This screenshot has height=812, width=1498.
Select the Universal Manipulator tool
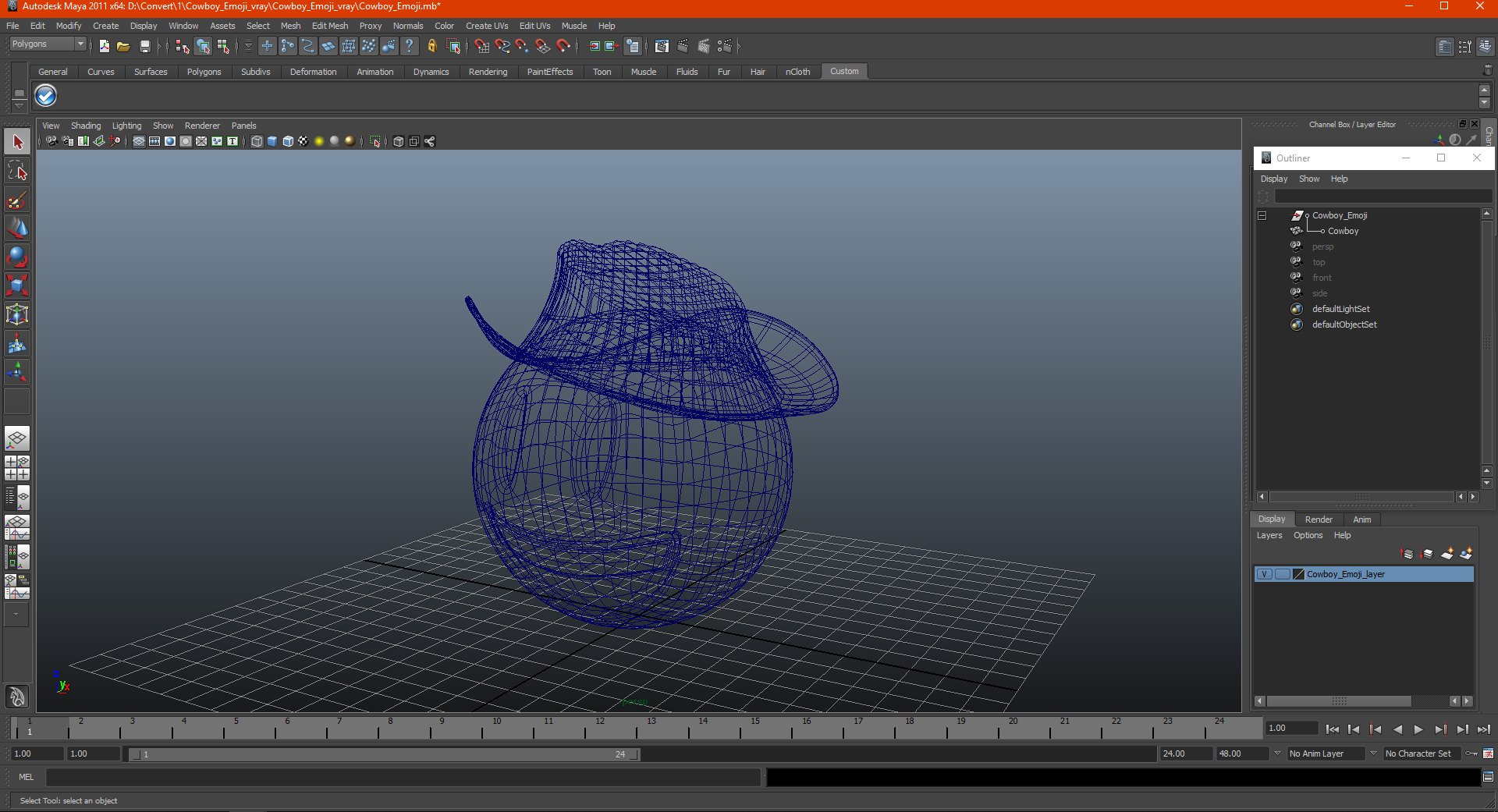17,314
